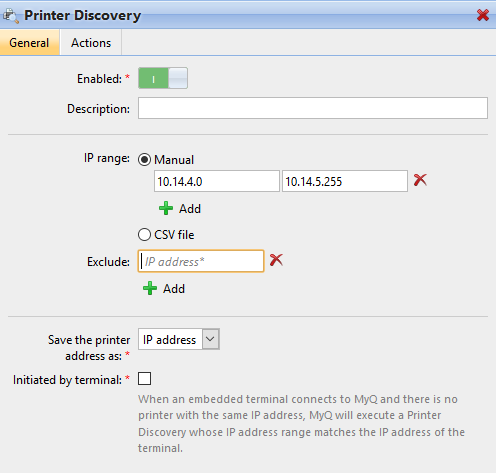Click the green plus icon under the Exclude field

point(150,288)
